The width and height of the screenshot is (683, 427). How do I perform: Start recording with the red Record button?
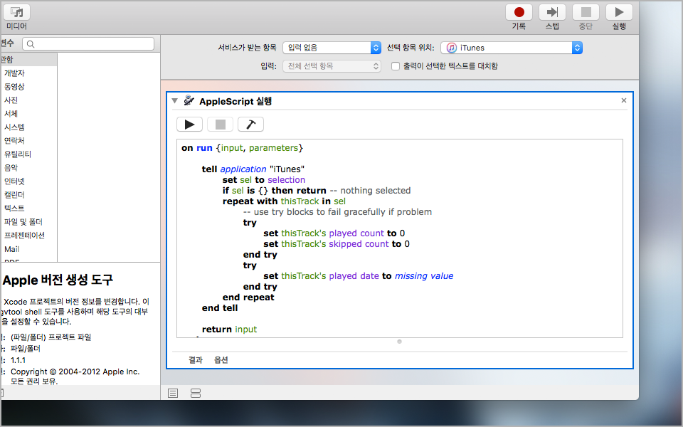point(519,12)
